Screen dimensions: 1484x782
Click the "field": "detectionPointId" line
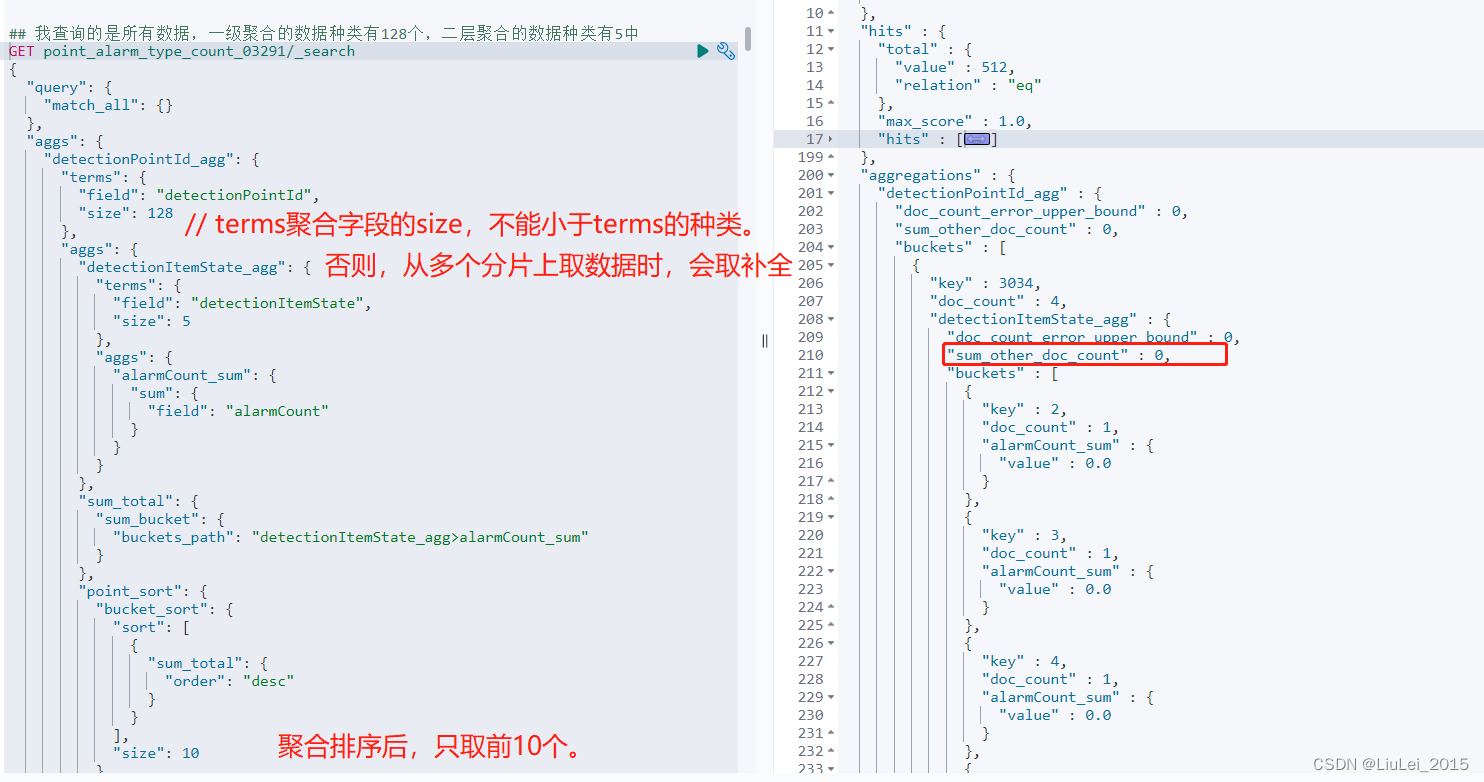198,195
